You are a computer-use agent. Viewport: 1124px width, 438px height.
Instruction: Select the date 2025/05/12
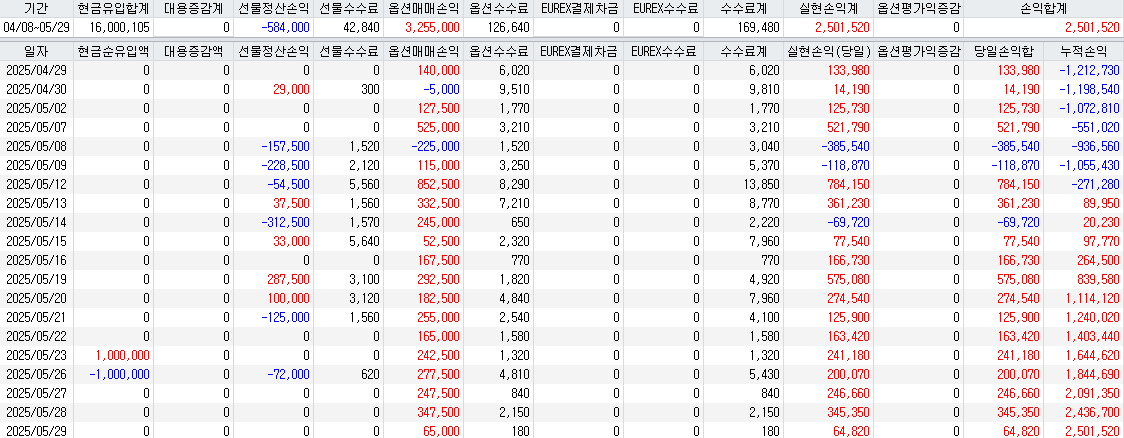pyautogui.click(x=36, y=184)
